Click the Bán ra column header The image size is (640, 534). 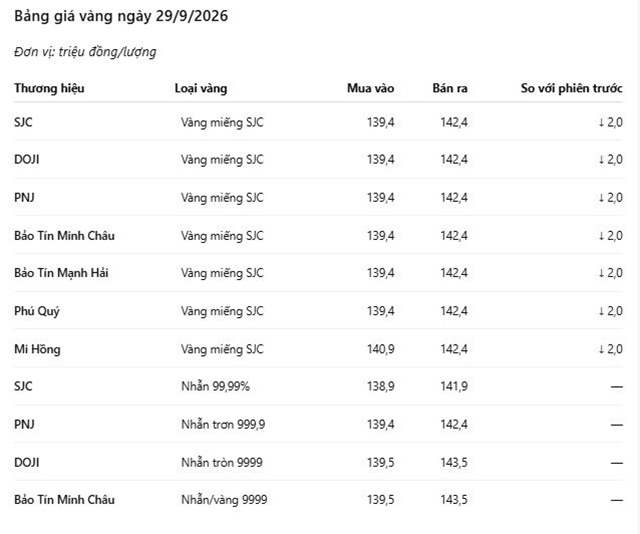(450, 88)
